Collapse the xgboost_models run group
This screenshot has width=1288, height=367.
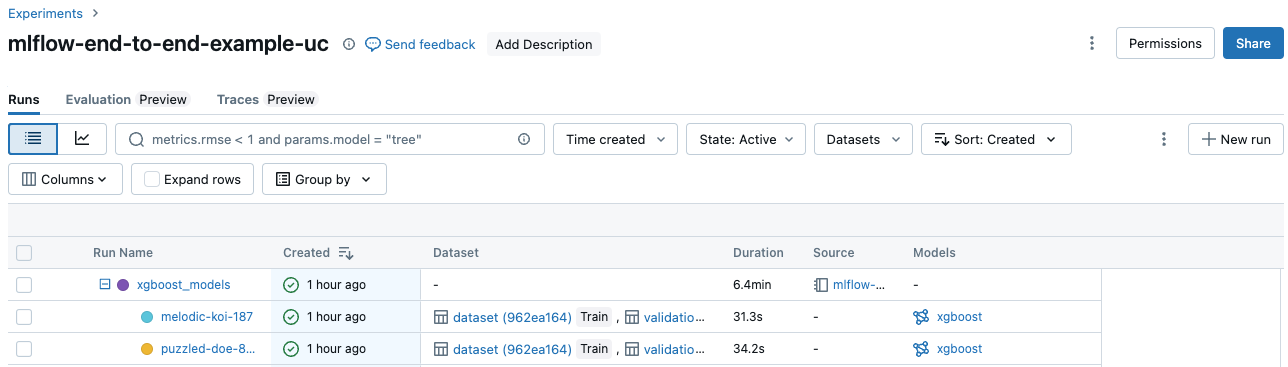click(104, 285)
